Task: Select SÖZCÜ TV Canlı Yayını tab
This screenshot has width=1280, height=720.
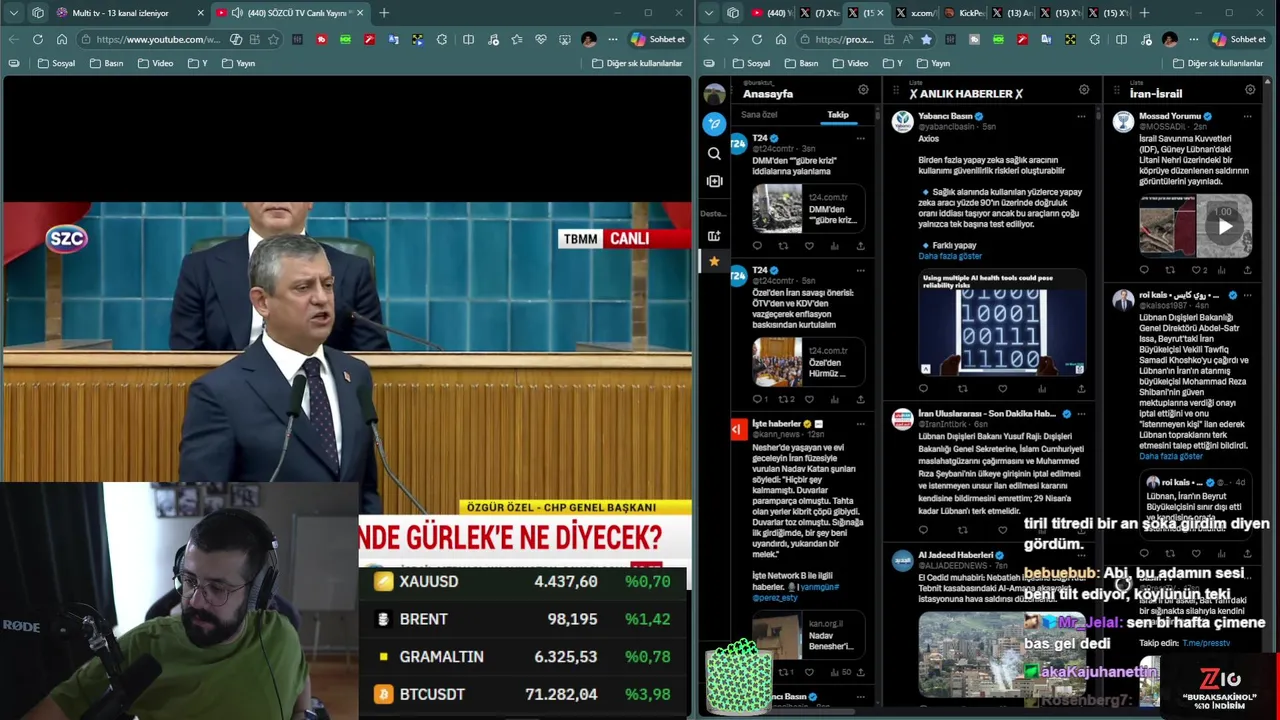Action: tap(289, 13)
